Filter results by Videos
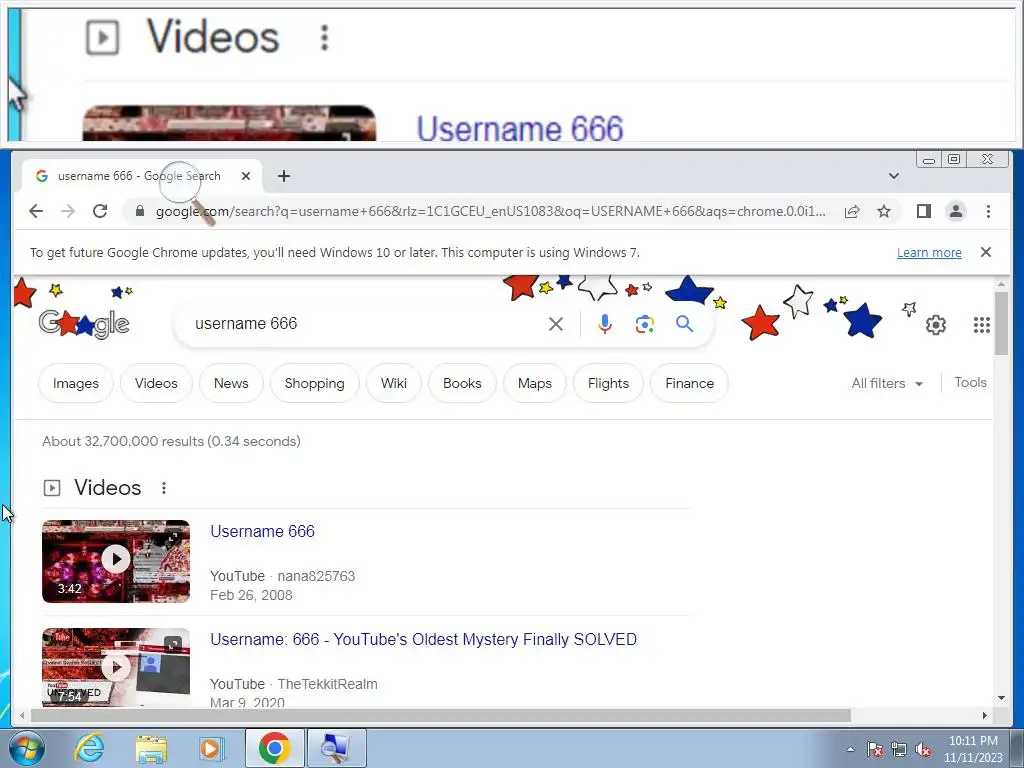 tap(156, 383)
